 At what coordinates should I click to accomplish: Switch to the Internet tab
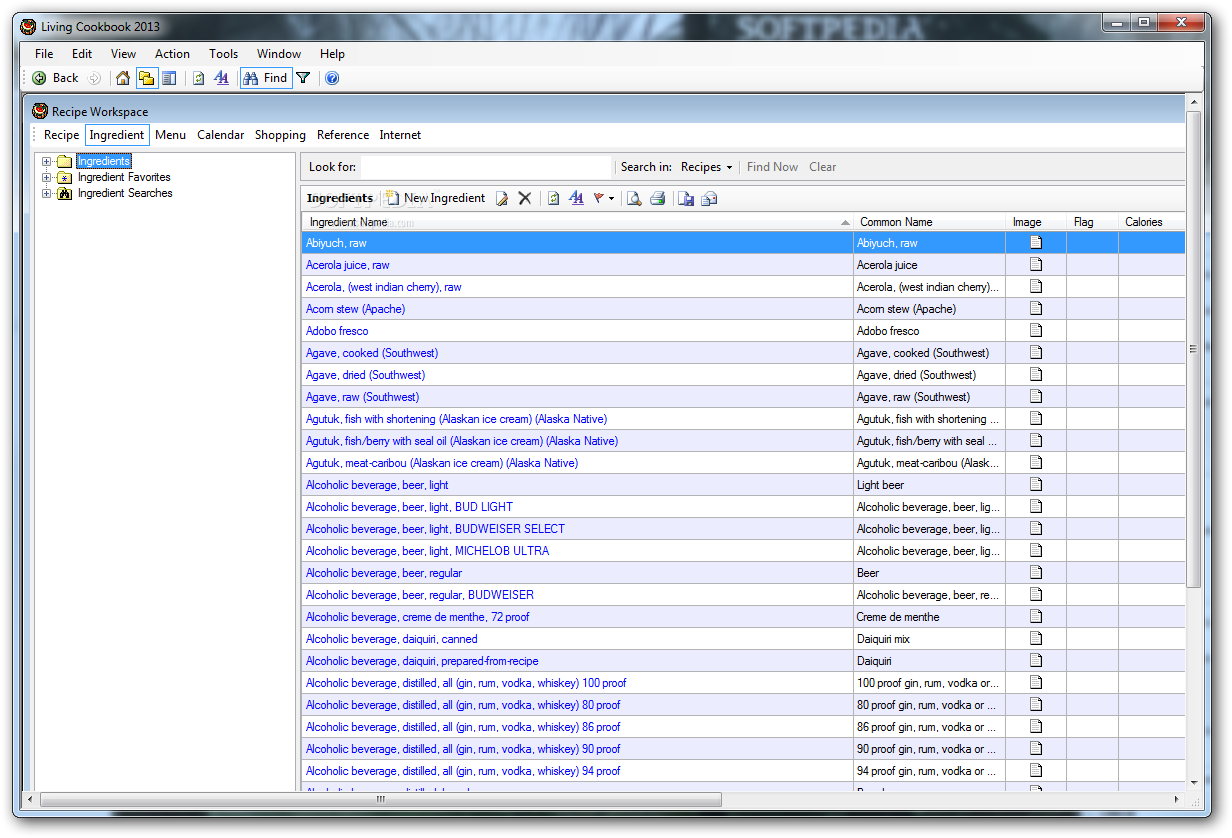(x=400, y=135)
